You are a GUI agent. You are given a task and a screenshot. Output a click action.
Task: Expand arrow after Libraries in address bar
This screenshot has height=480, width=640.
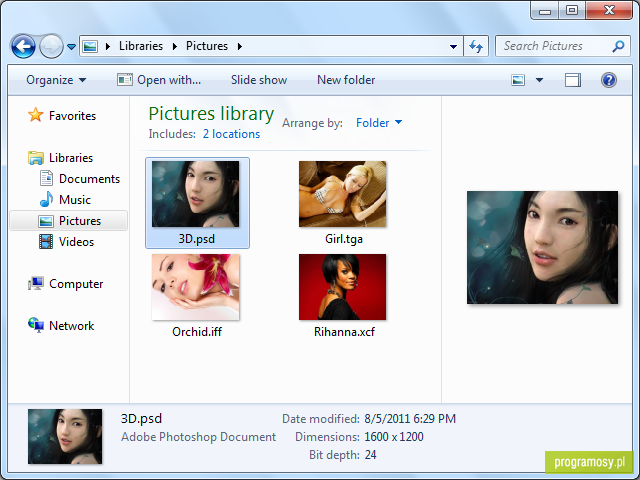point(175,47)
